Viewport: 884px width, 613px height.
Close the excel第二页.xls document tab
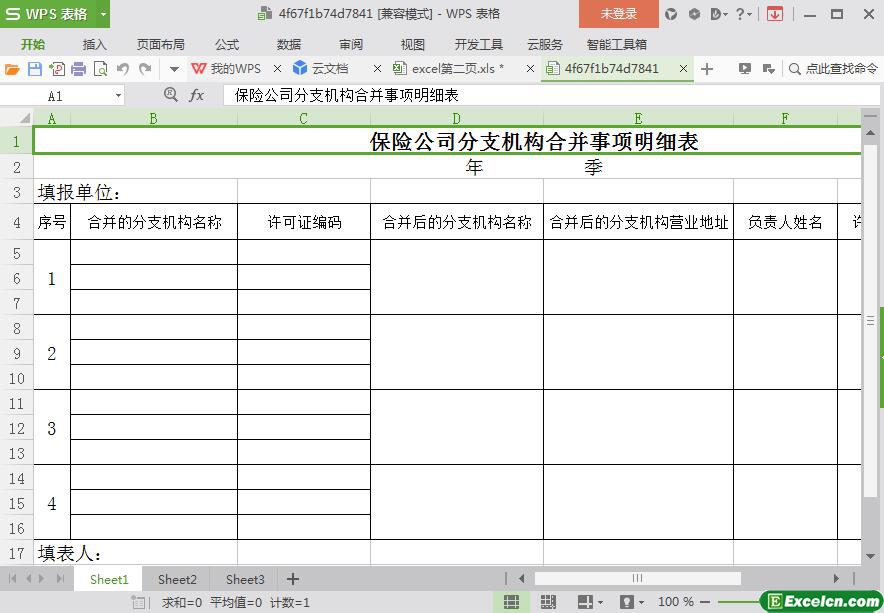coord(526,69)
